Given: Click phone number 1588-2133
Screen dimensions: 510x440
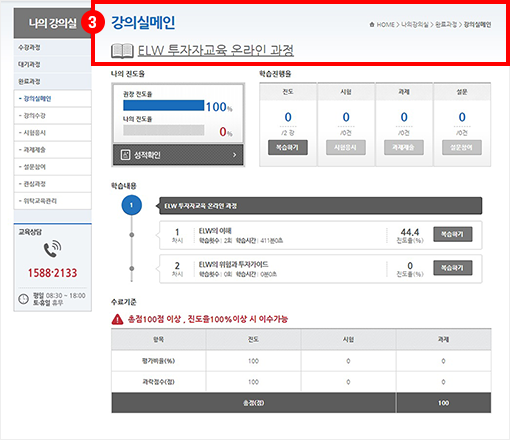Looking at the screenshot, I should tap(53, 273).
